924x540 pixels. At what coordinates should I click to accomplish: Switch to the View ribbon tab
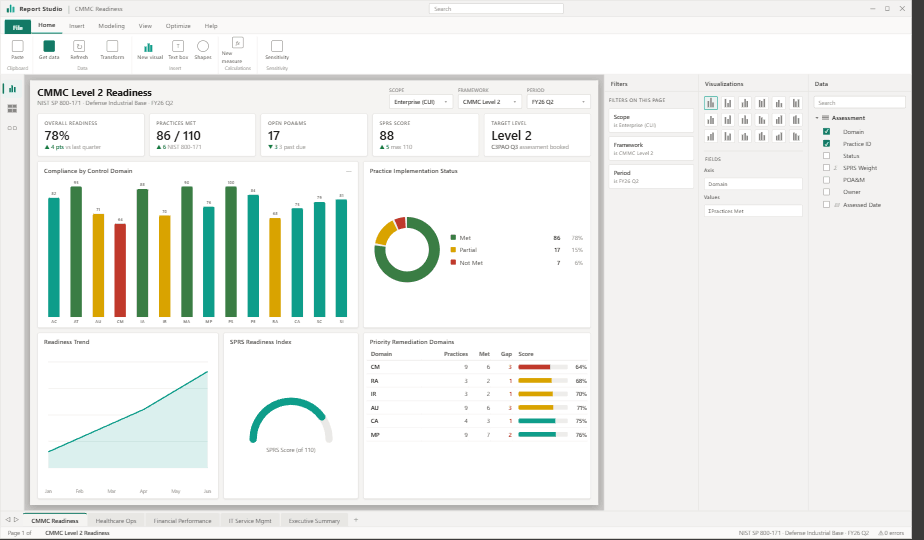click(145, 26)
